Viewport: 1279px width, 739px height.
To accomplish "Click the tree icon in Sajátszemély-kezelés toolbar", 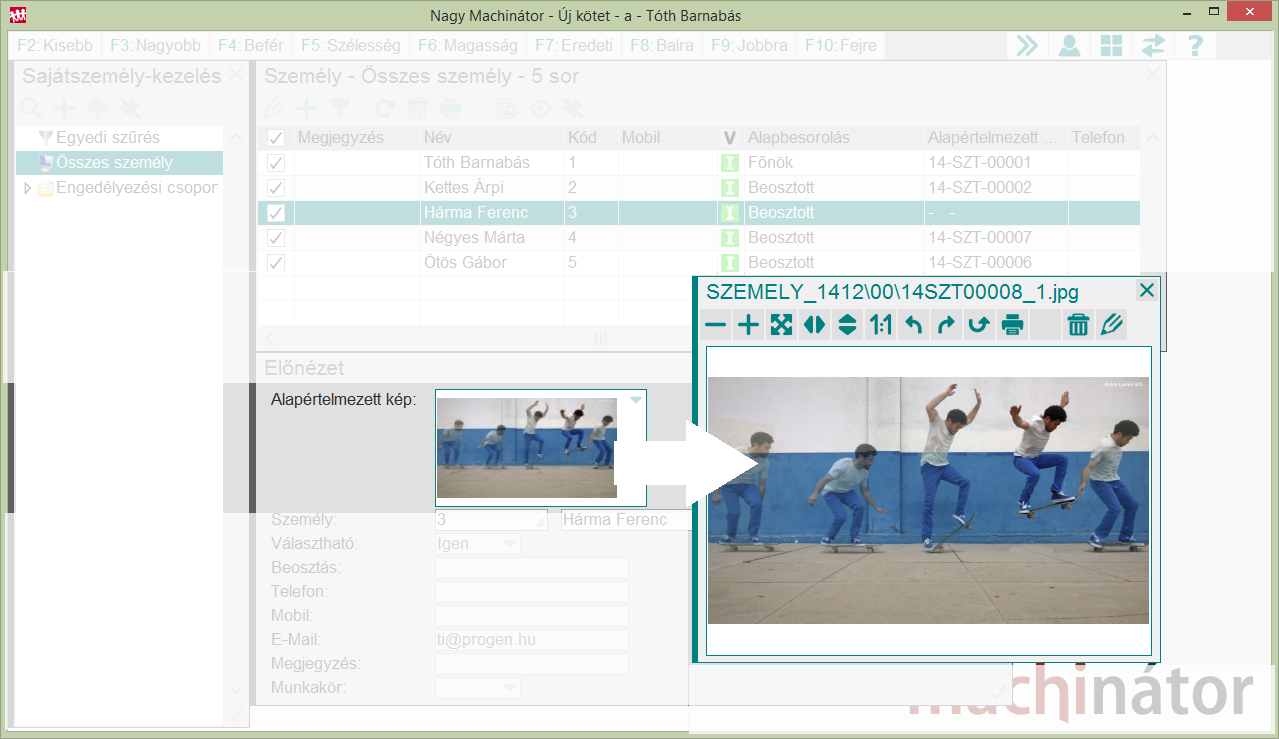I will [x=97, y=107].
